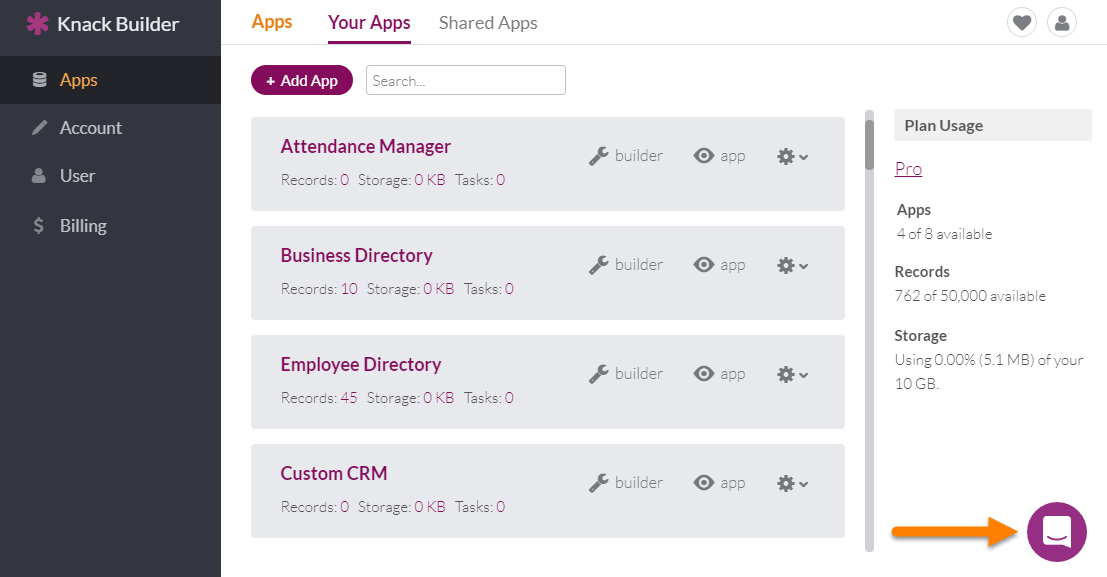
Task: Open Billing in the sidebar
Action: point(83,226)
